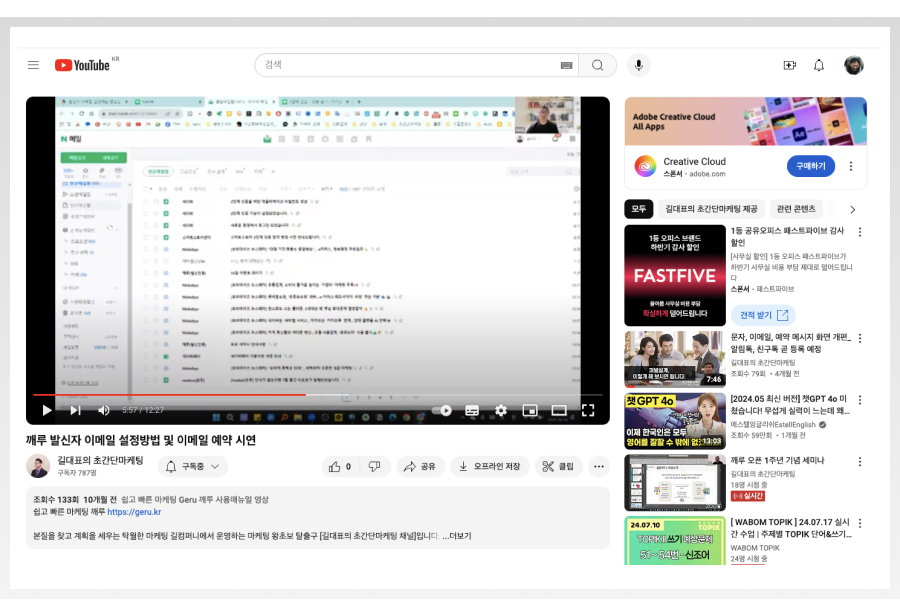Click the search magnifier button
900x608 pixels.
(x=598, y=65)
